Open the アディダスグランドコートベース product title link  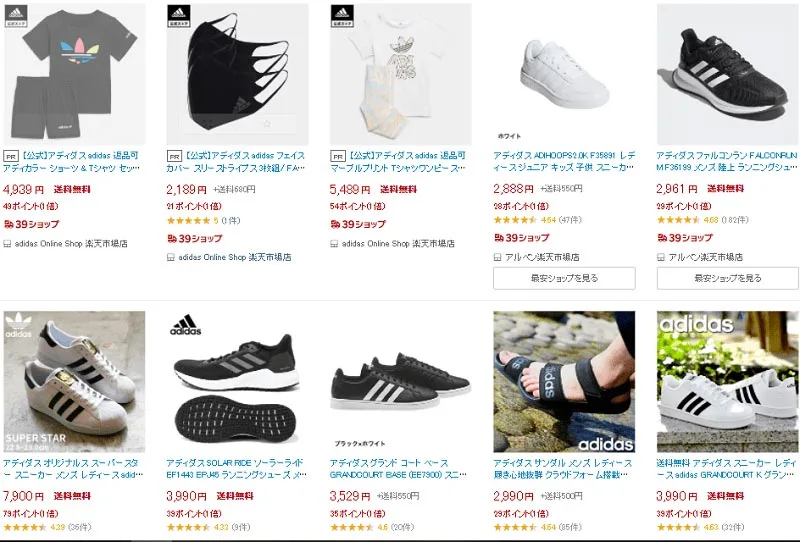point(400,470)
